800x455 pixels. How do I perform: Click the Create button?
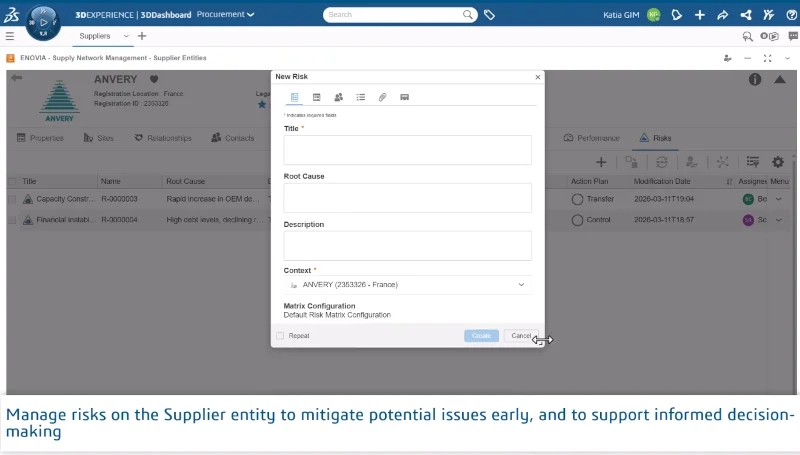pos(481,336)
